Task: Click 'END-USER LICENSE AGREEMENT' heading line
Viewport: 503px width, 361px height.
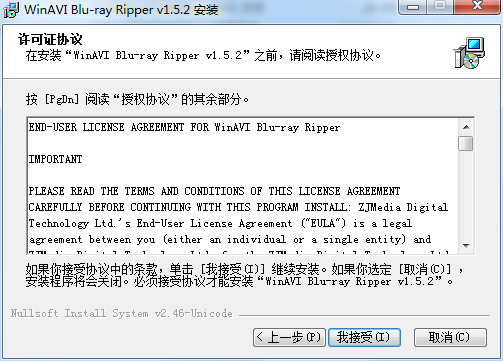Action: tap(184, 127)
